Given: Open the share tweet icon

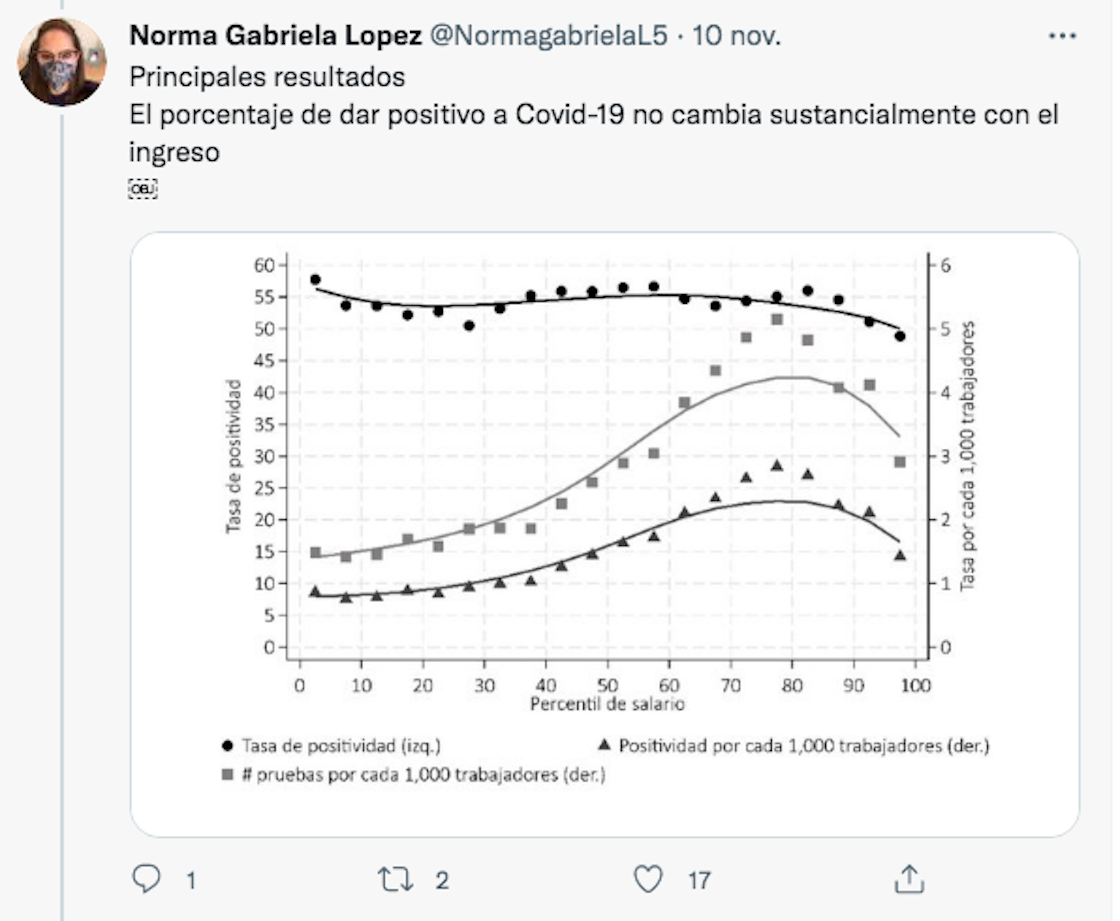Looking at the screenshot, I should coord(908,879).
